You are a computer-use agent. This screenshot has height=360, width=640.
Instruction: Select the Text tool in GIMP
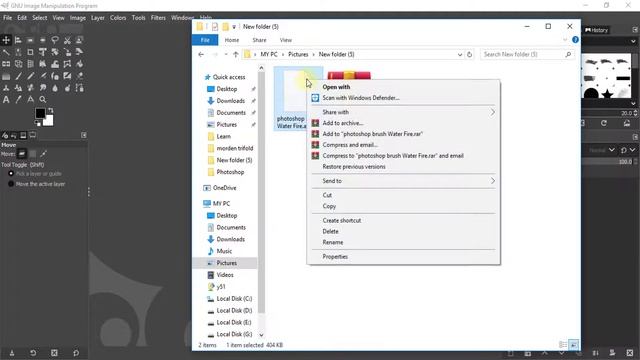[6, 100]
